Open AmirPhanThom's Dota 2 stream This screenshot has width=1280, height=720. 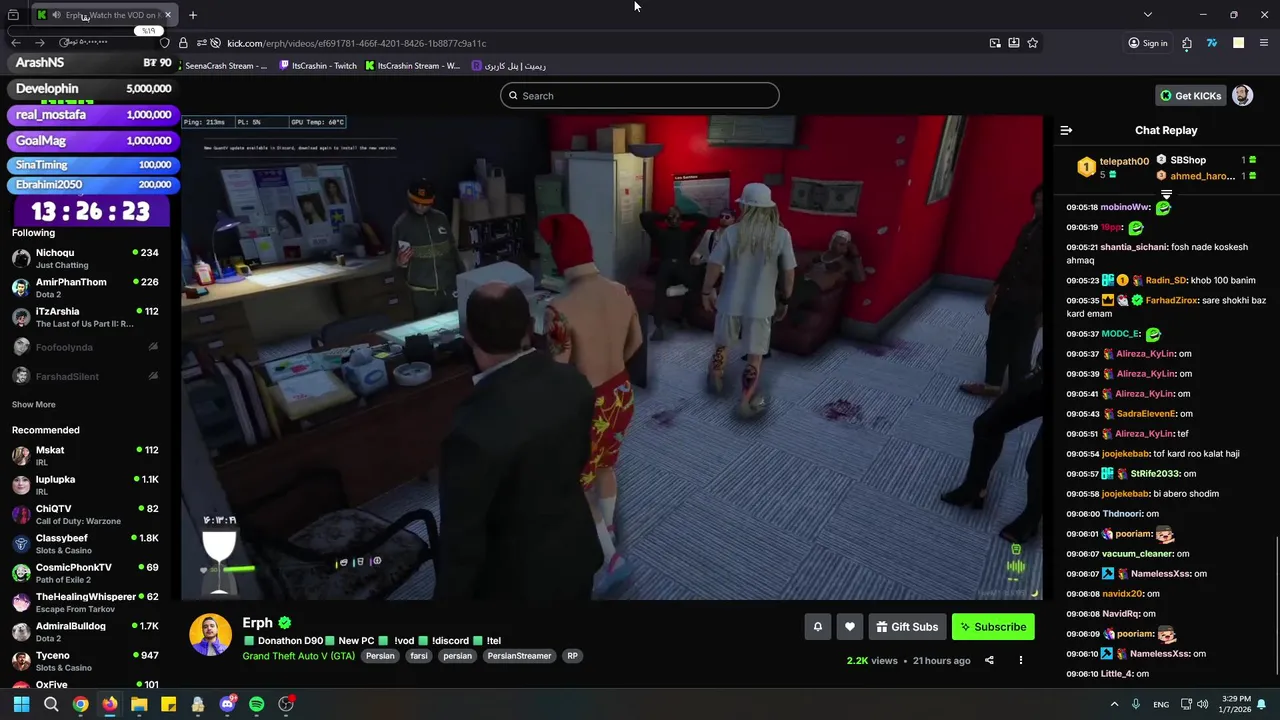85,288
